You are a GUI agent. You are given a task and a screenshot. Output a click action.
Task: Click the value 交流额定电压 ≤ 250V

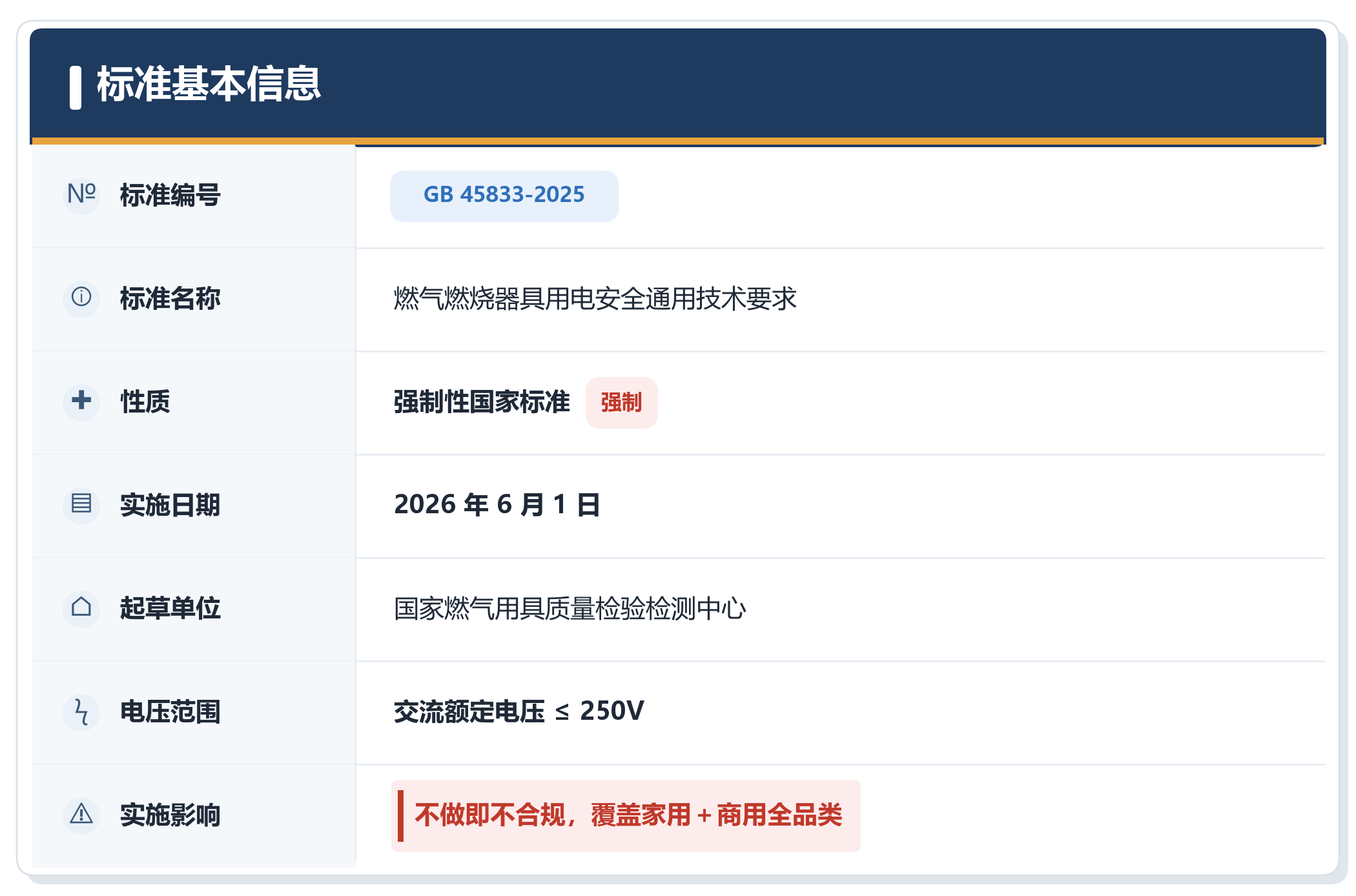(x=519, y=711)
